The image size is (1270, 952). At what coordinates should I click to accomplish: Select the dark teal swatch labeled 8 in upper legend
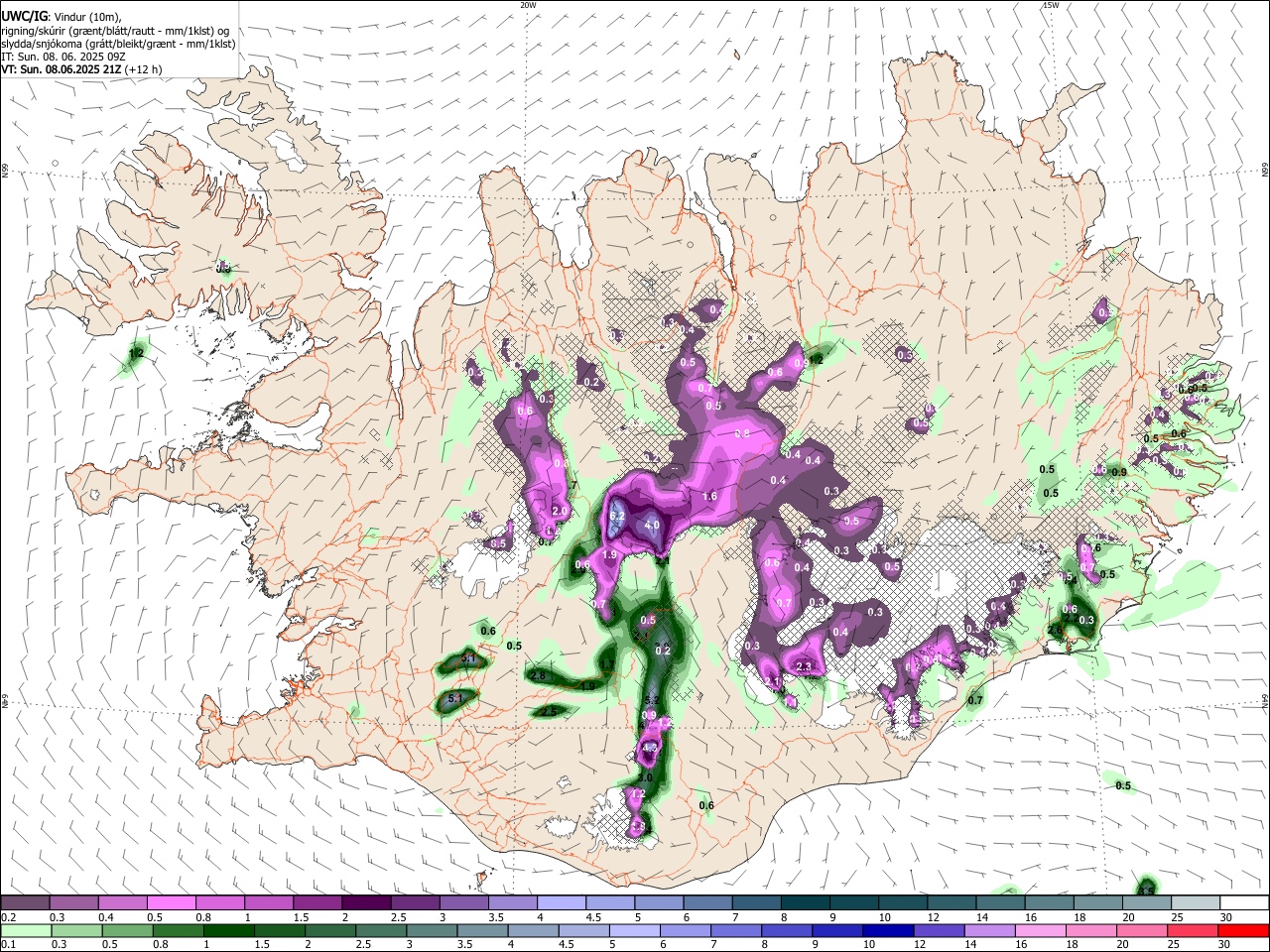806,903
